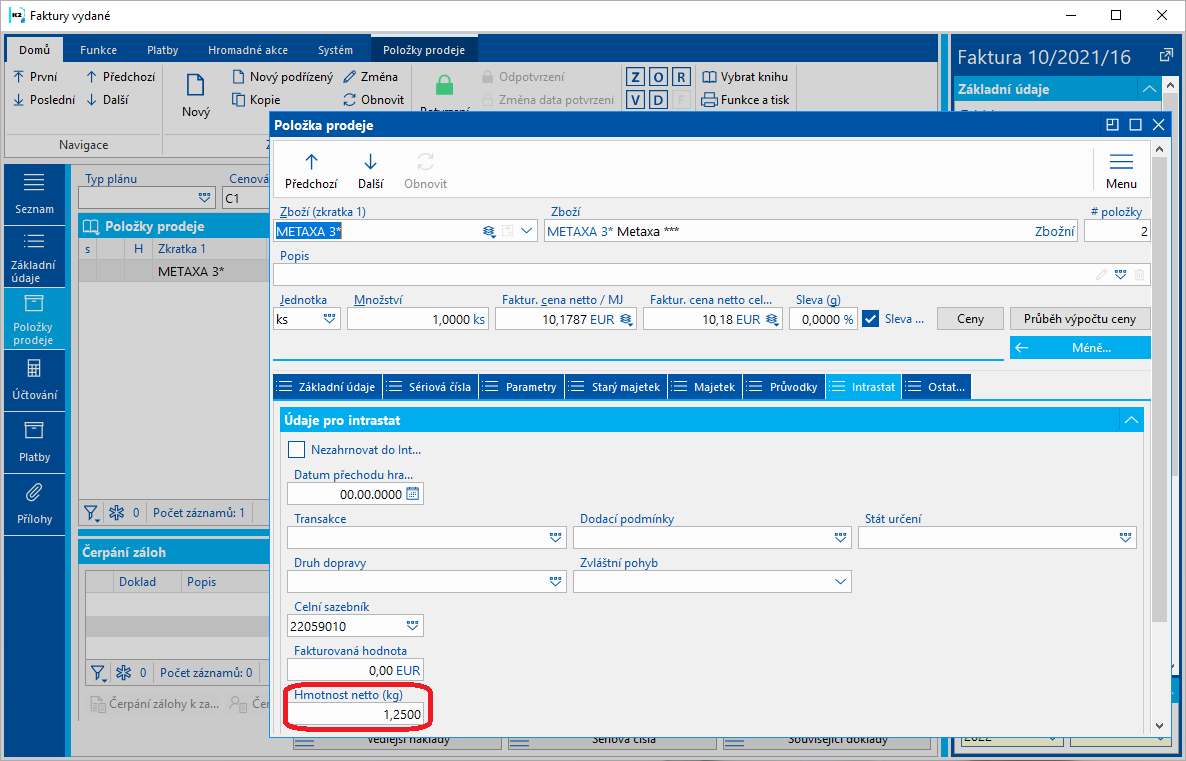Click Vybrat knihu

745,76
